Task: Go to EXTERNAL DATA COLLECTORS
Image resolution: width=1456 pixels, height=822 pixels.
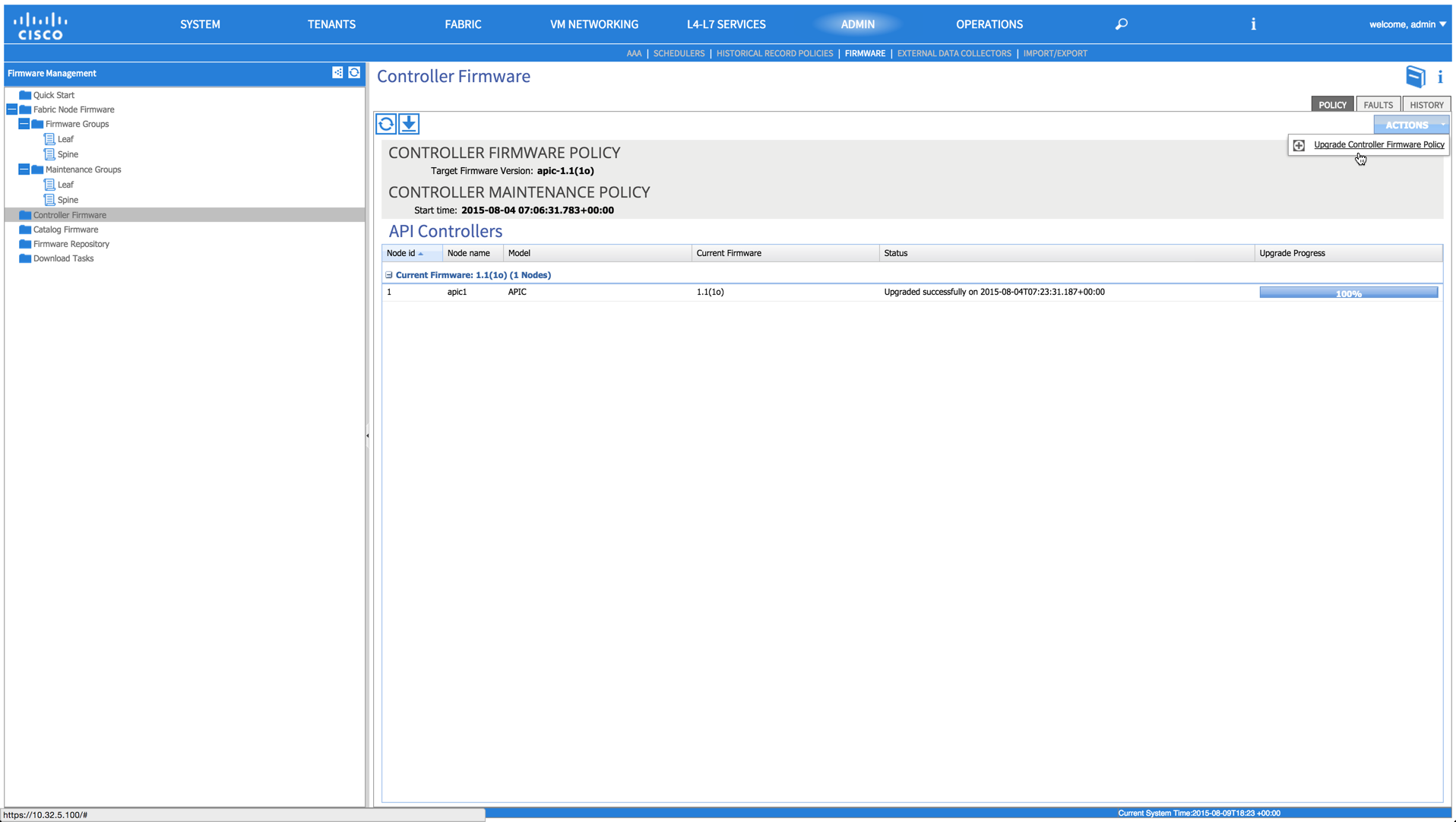Action: click(x=954, y=53)
